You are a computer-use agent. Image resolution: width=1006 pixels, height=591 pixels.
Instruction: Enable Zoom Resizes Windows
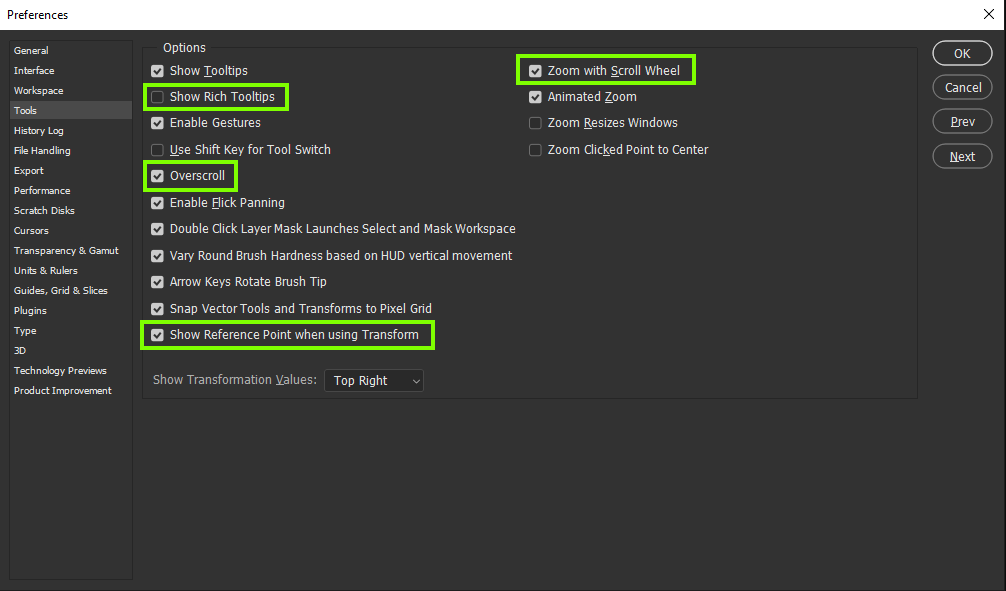pyautogui.click(x=535, y=123)
